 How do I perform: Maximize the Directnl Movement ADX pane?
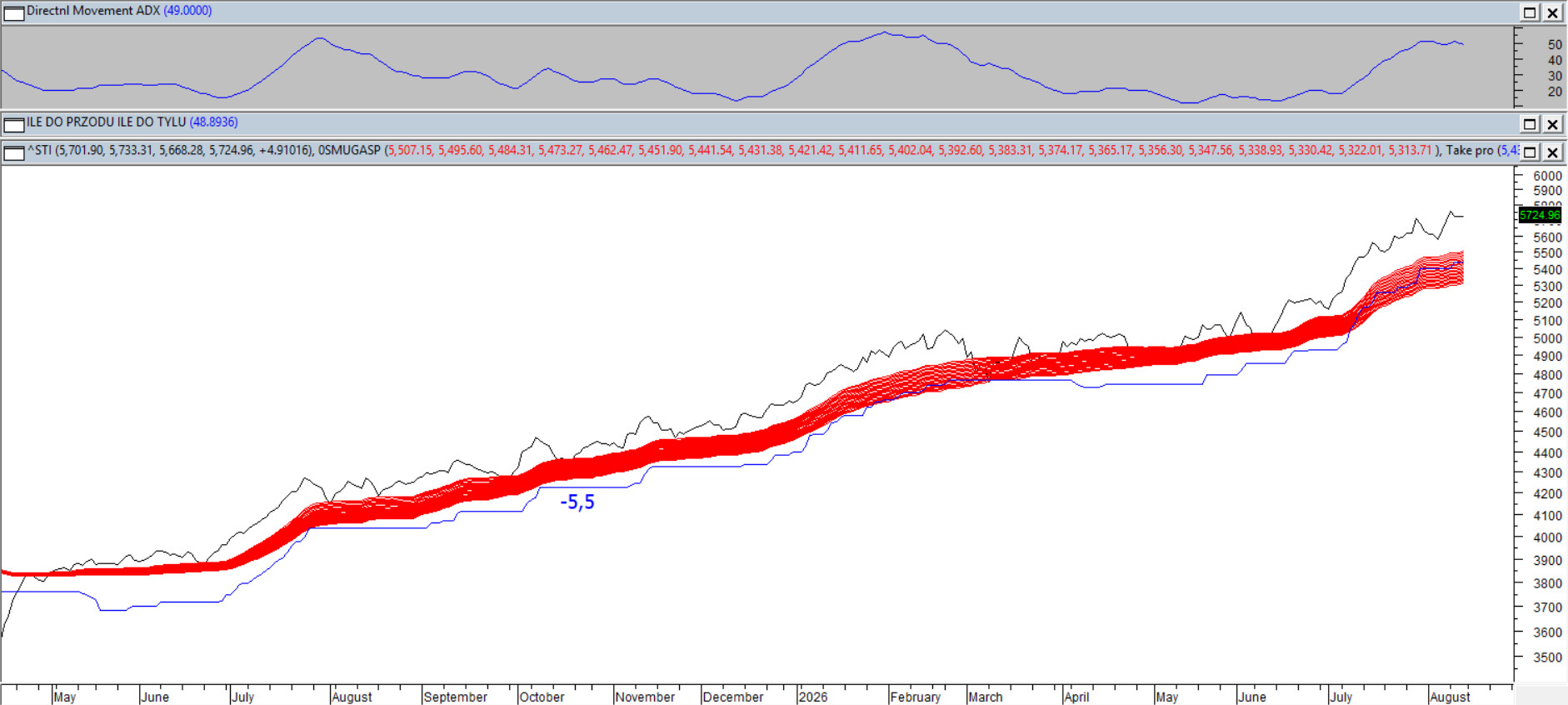point(1530,12)
